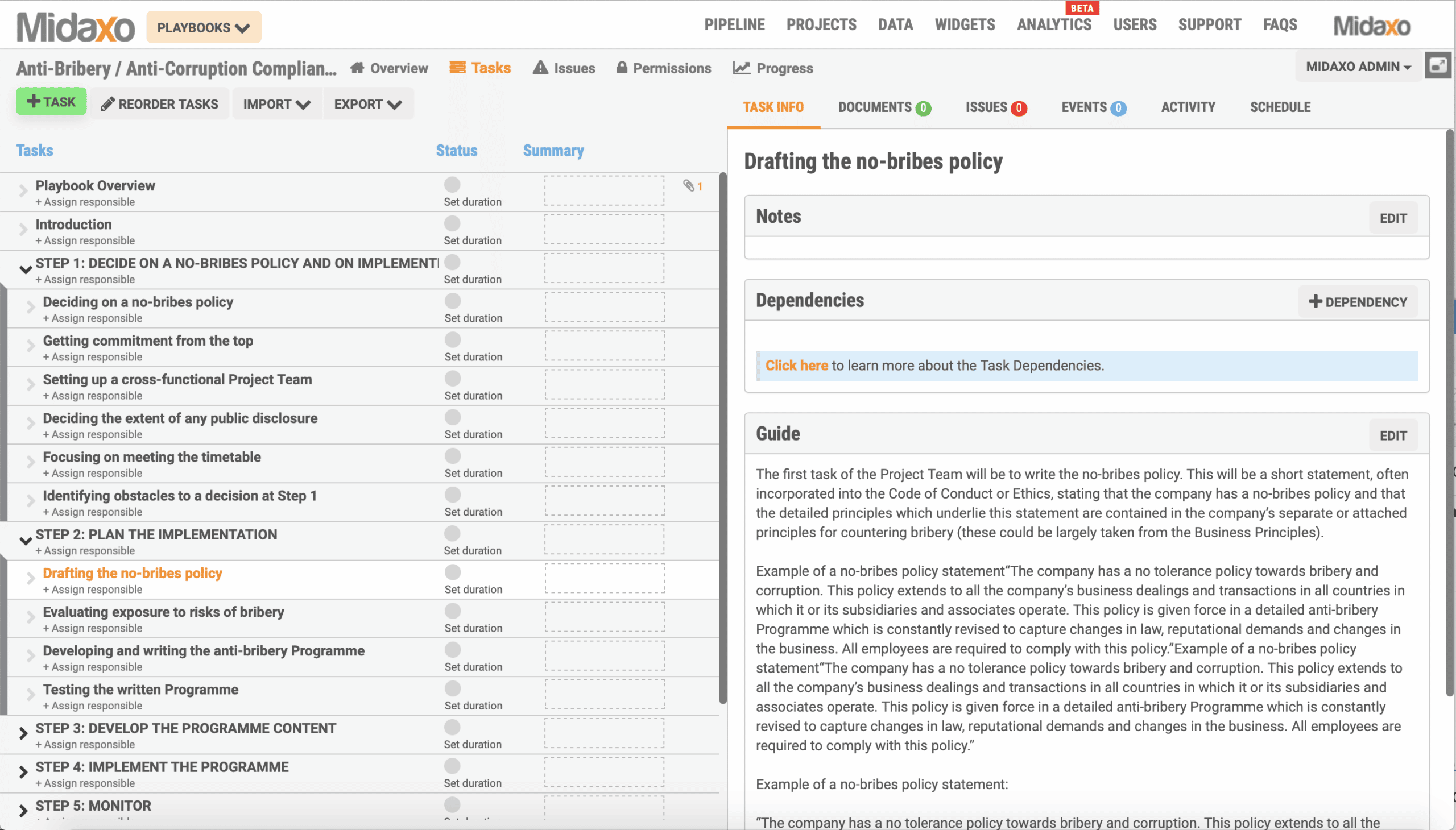Viewport: 1456px width, 830px height.
Task: Click the Summary column header
Action: click(553, 151)
